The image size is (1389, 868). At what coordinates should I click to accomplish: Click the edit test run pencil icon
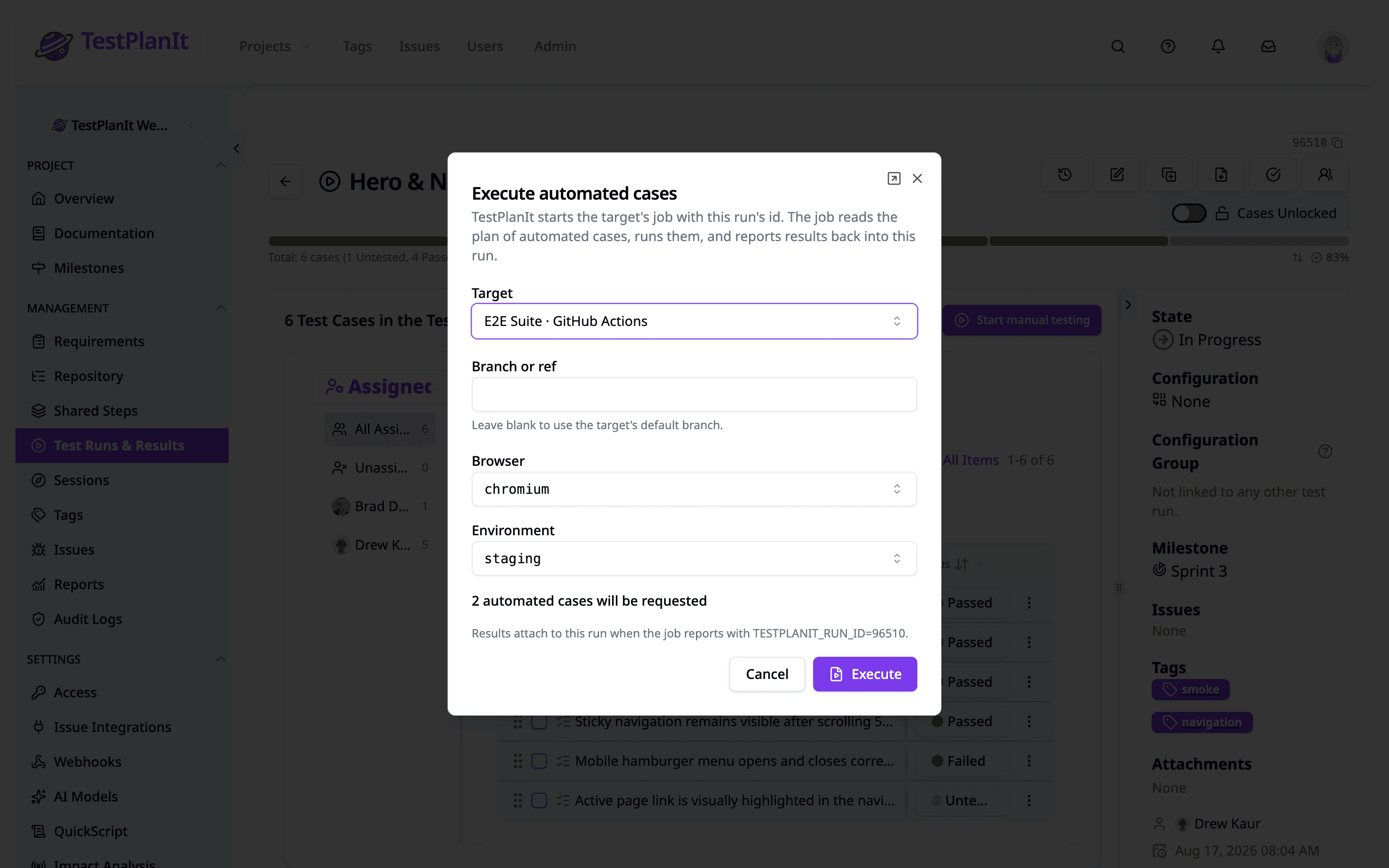coord(1117,175)
